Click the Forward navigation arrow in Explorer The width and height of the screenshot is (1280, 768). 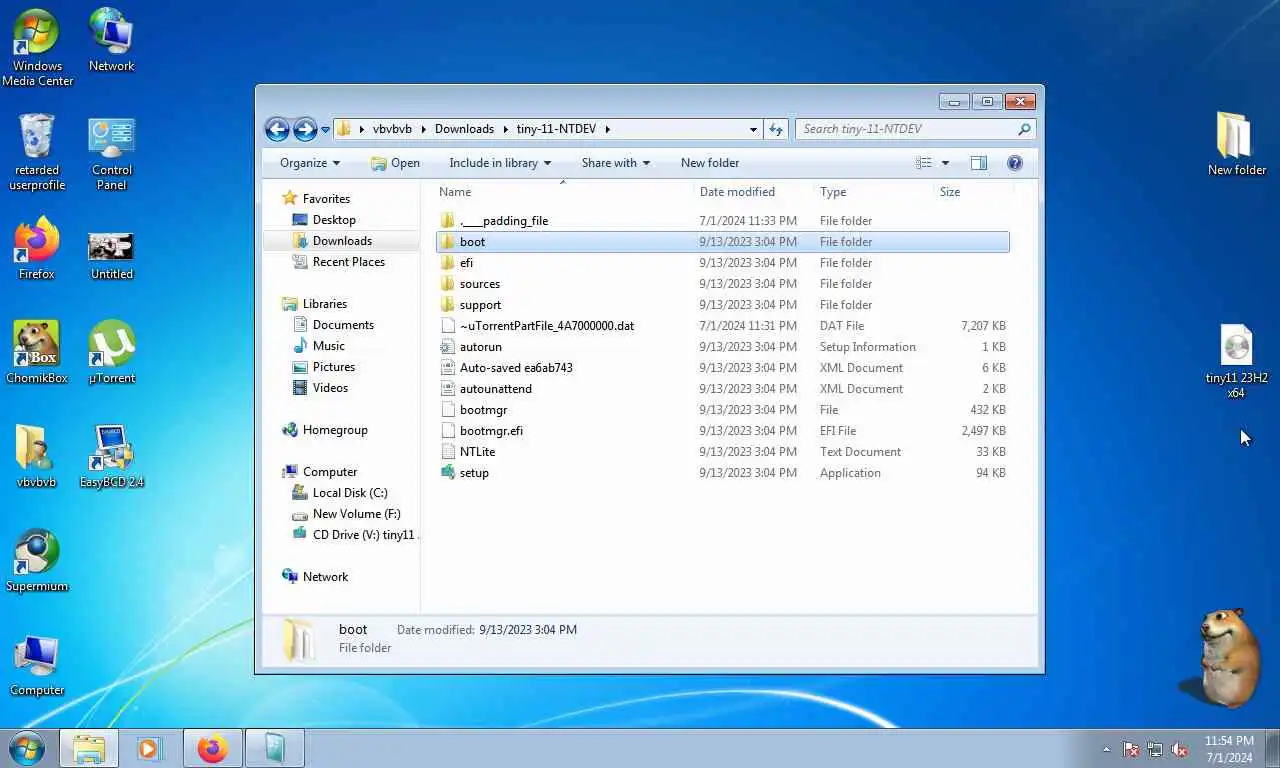click(305, 129)
